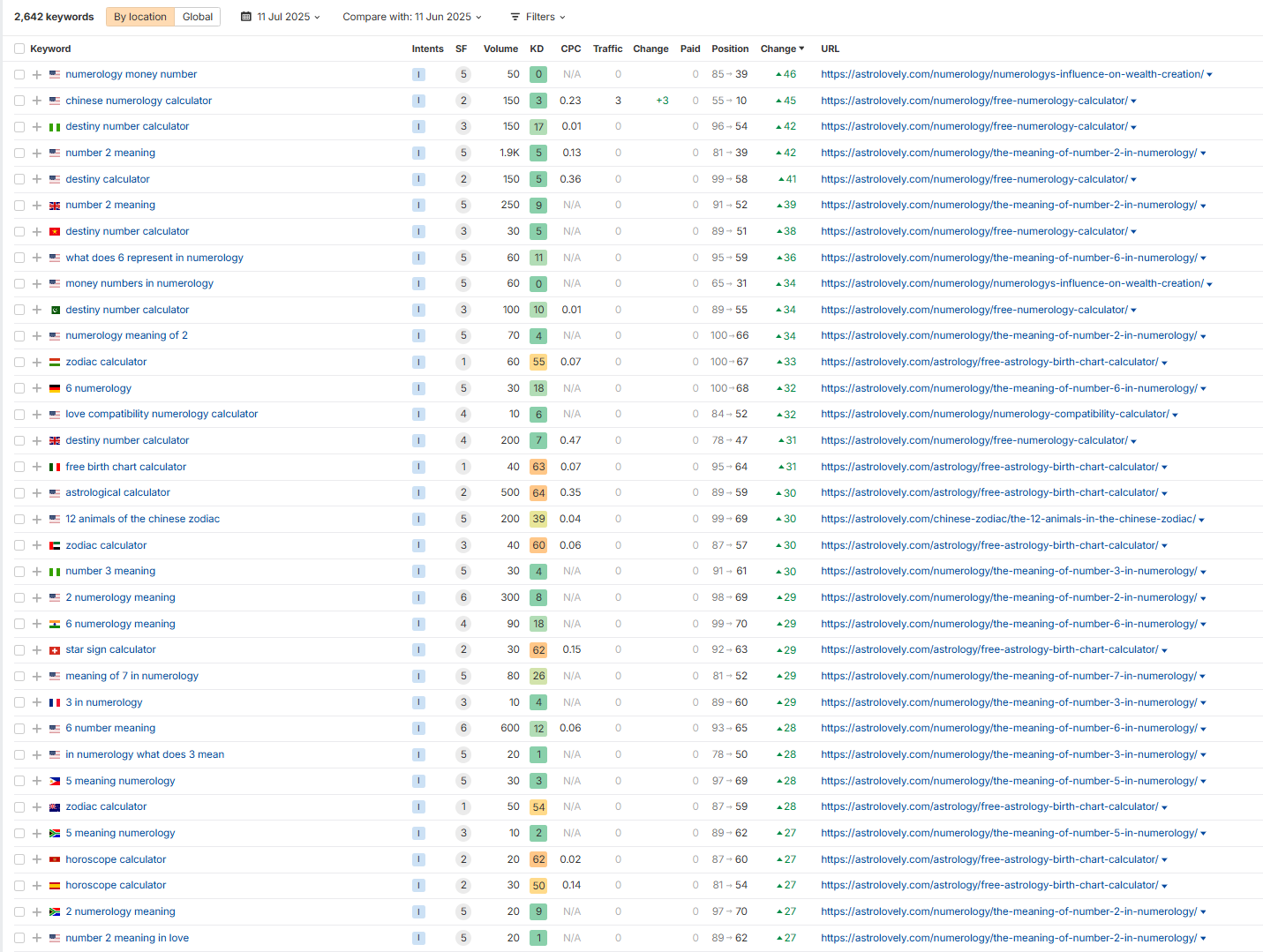Click SERP features badge for number 2 meaning in love
Viewport: 1263px width, 952px height.
pyautogui.click(x=463, y=938)
